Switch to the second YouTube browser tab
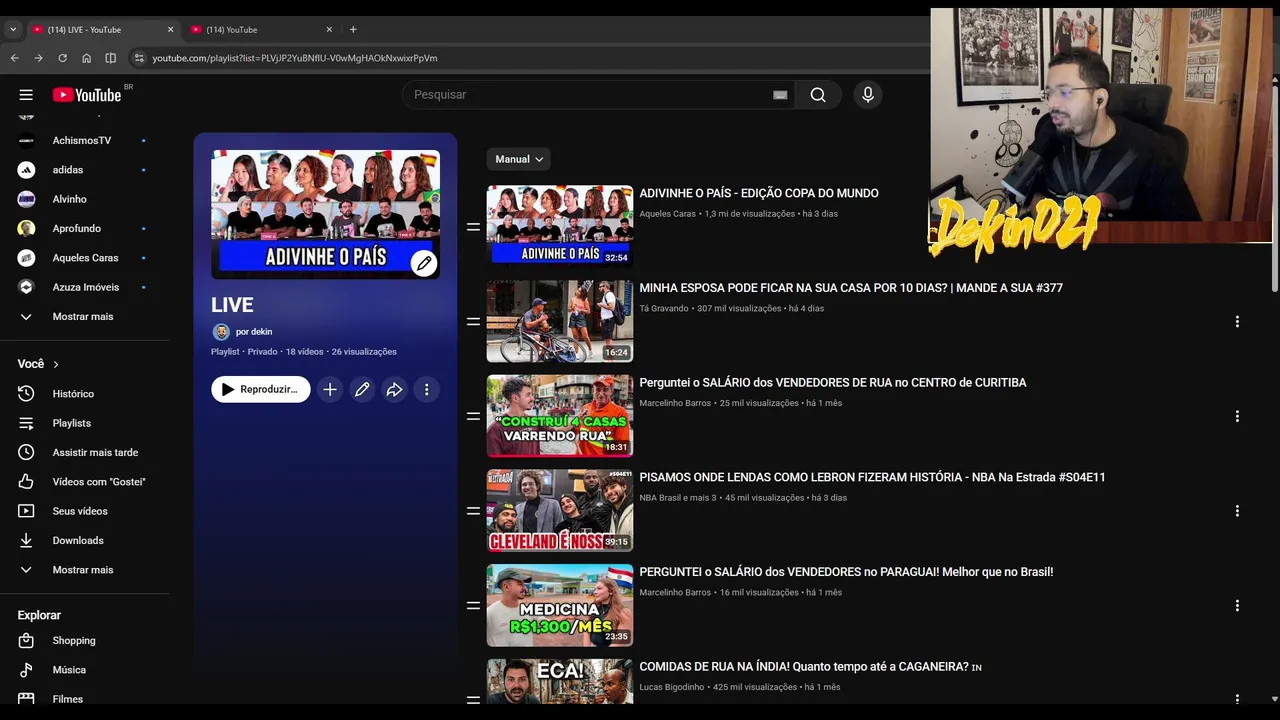1280x720 pixels. point(260,30)
